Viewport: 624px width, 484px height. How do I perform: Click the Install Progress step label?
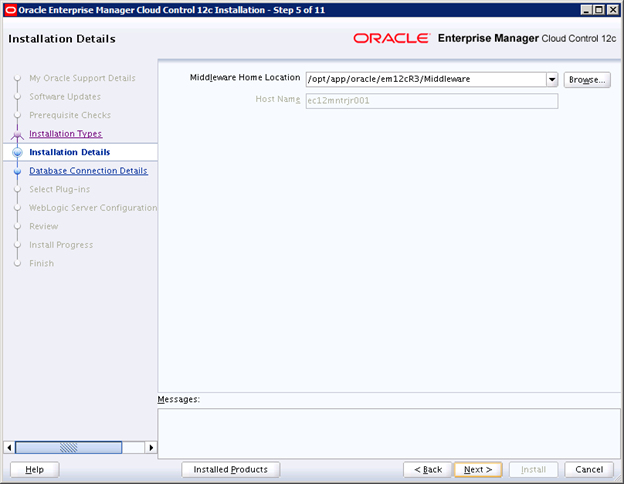61,245
